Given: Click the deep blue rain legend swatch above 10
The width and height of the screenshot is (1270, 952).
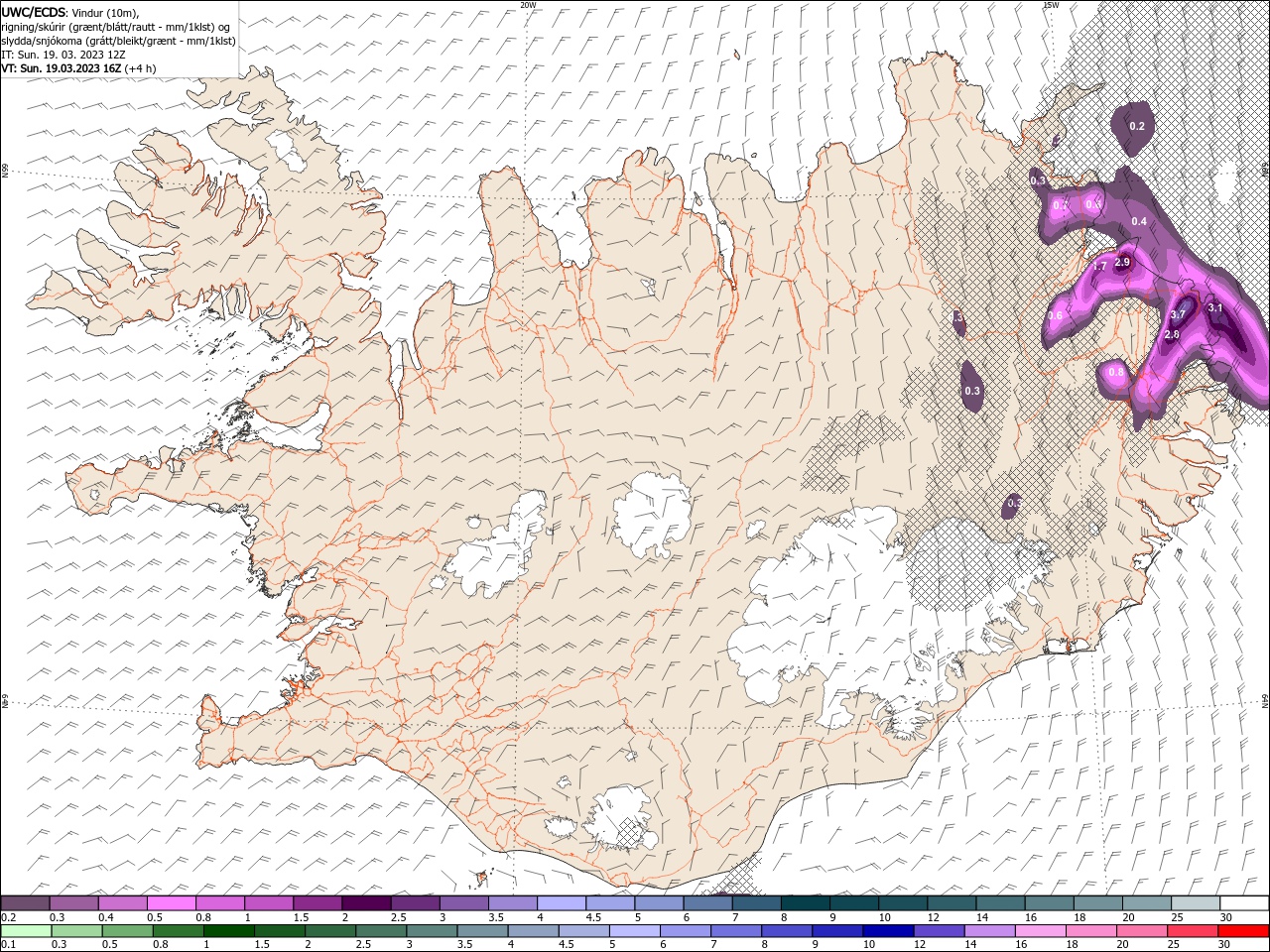Looking at the screenshot, I should (x=887, y=931).
